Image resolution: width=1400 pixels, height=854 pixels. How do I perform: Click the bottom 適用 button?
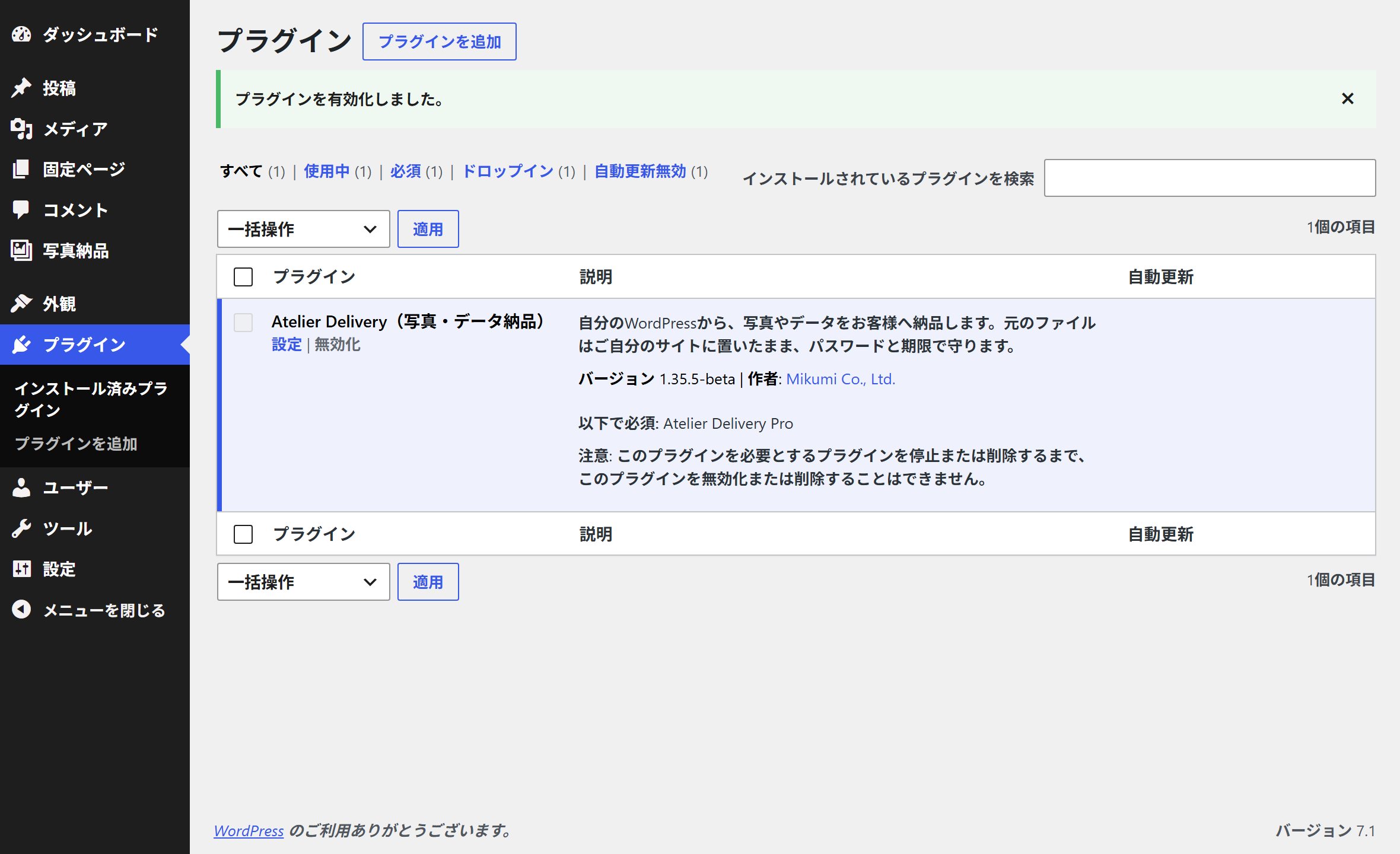click(x=428, y=582)
